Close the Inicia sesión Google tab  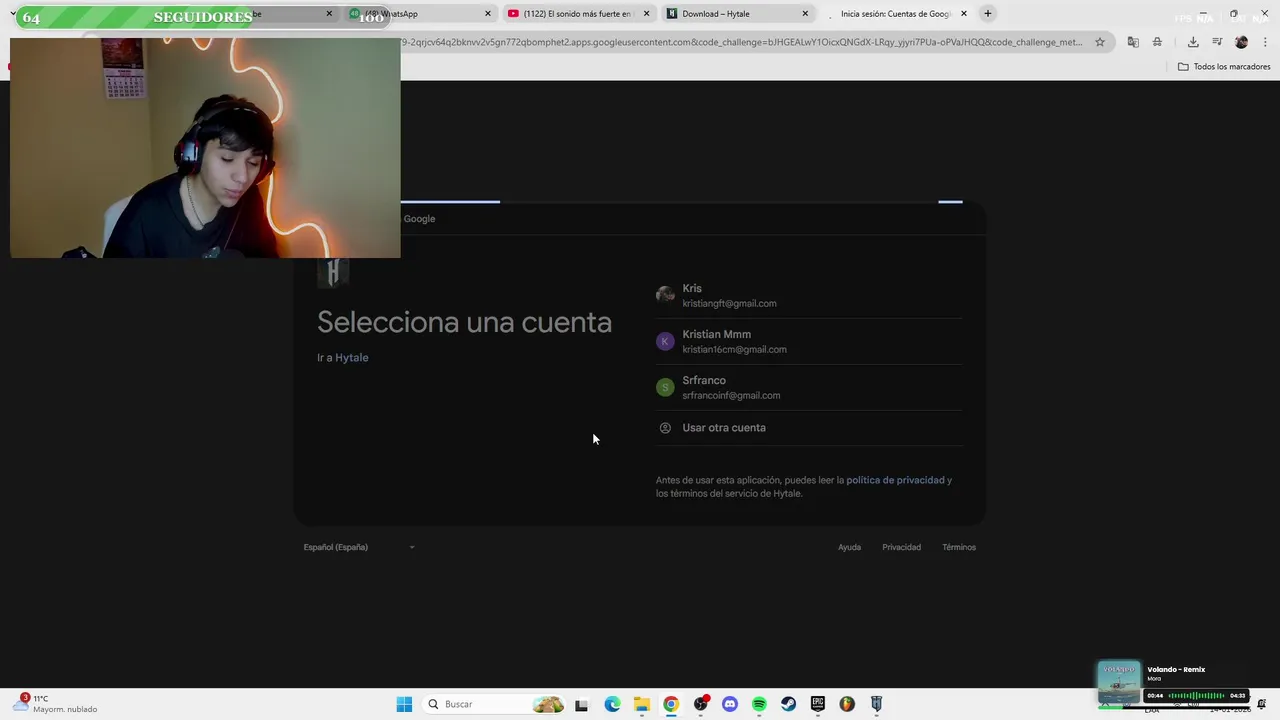964,14
